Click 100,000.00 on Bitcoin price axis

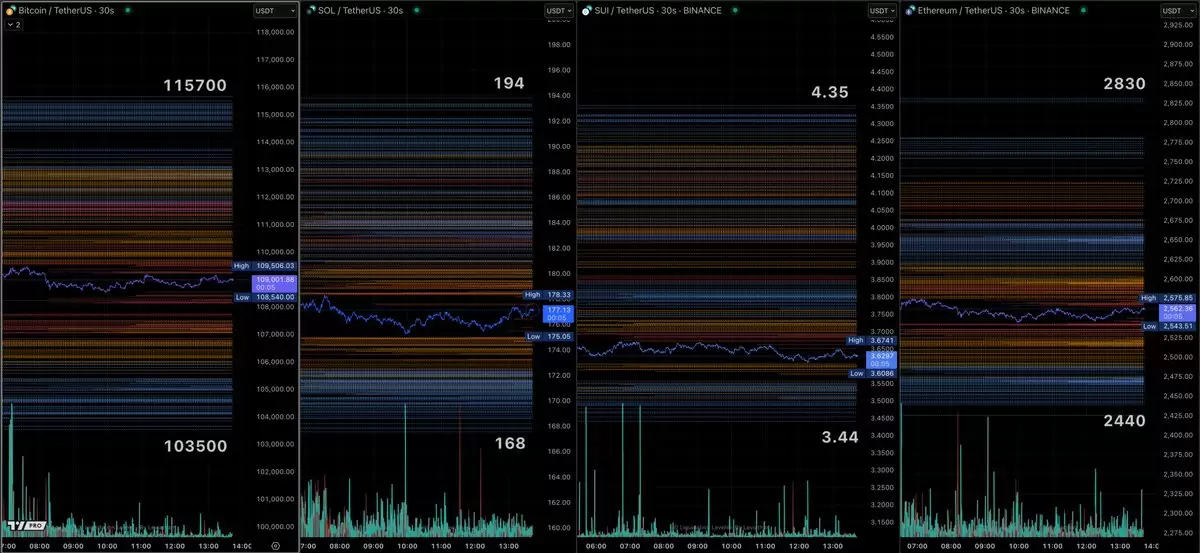(275, 526)
